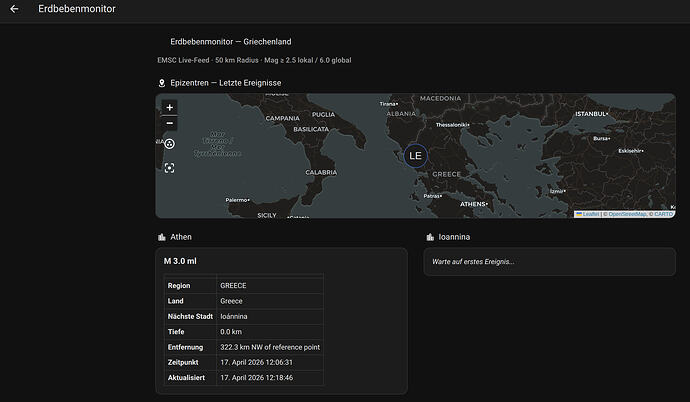Click the CALABRIA label on the map
Viewport: 690px width, 402px height.
[x=321, y=172]
